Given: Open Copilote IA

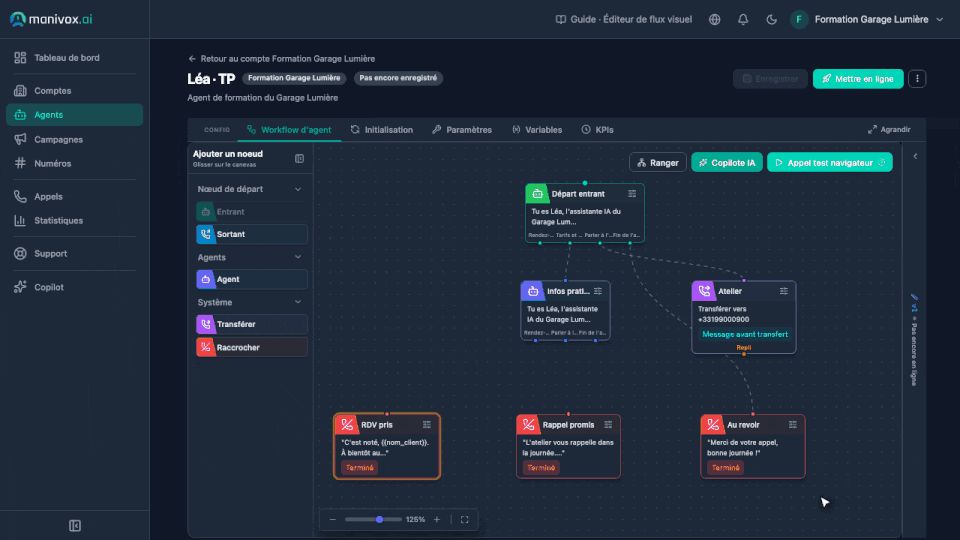Looking at the screenshot, I should coord(727,163).
